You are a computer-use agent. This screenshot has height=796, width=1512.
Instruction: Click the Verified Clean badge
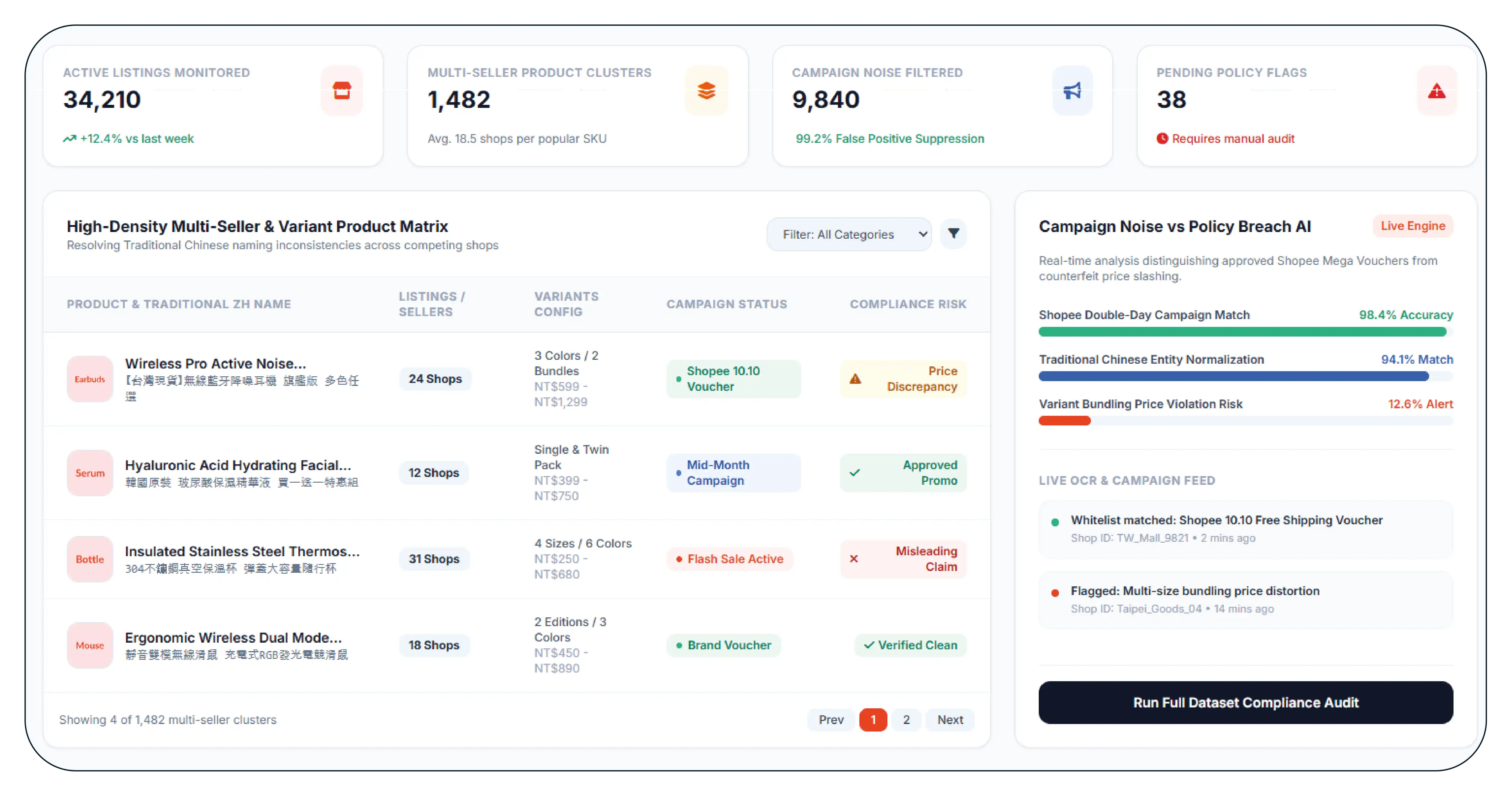(910, 645)
